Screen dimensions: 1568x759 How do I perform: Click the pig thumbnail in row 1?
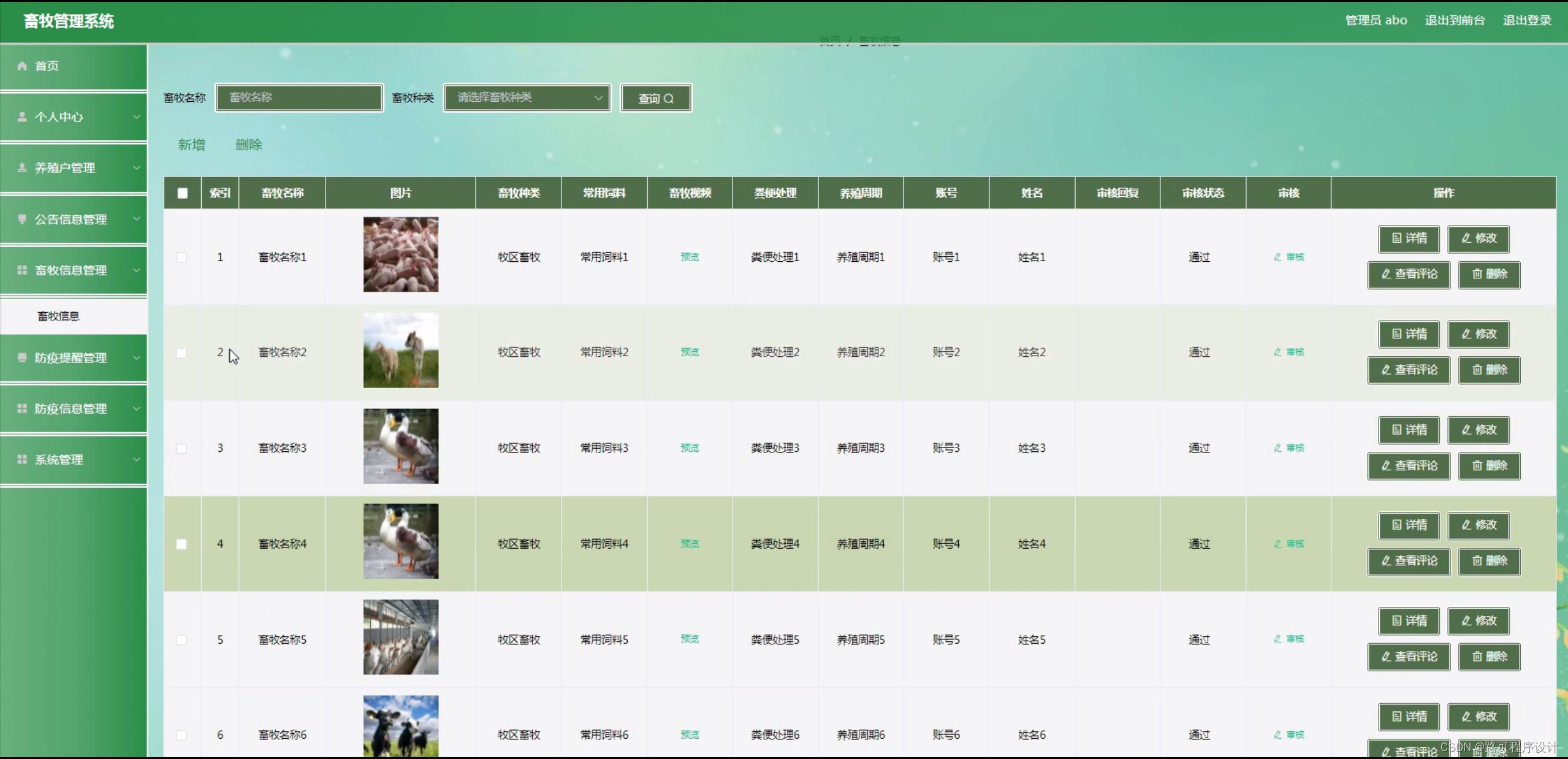(x=400, y=254)
